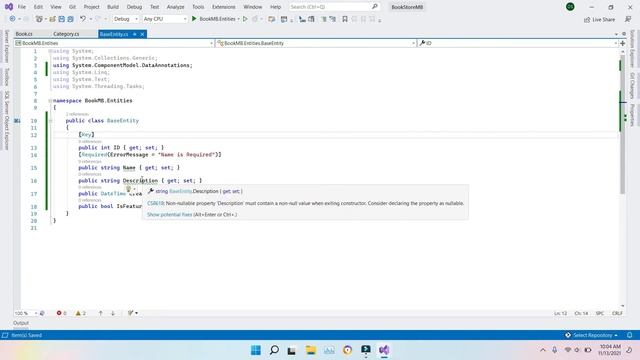Open the active documents list dropdown arrow

[x=616, y=34]
